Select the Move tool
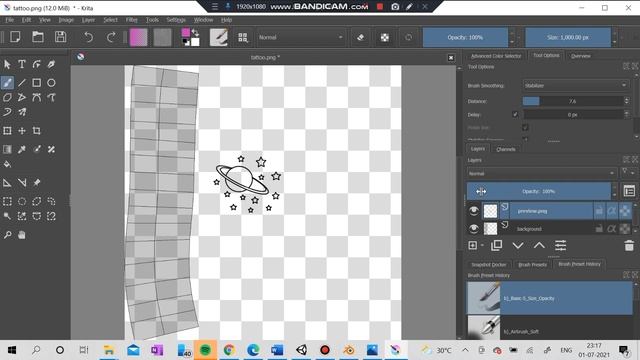 pos(22,131)
